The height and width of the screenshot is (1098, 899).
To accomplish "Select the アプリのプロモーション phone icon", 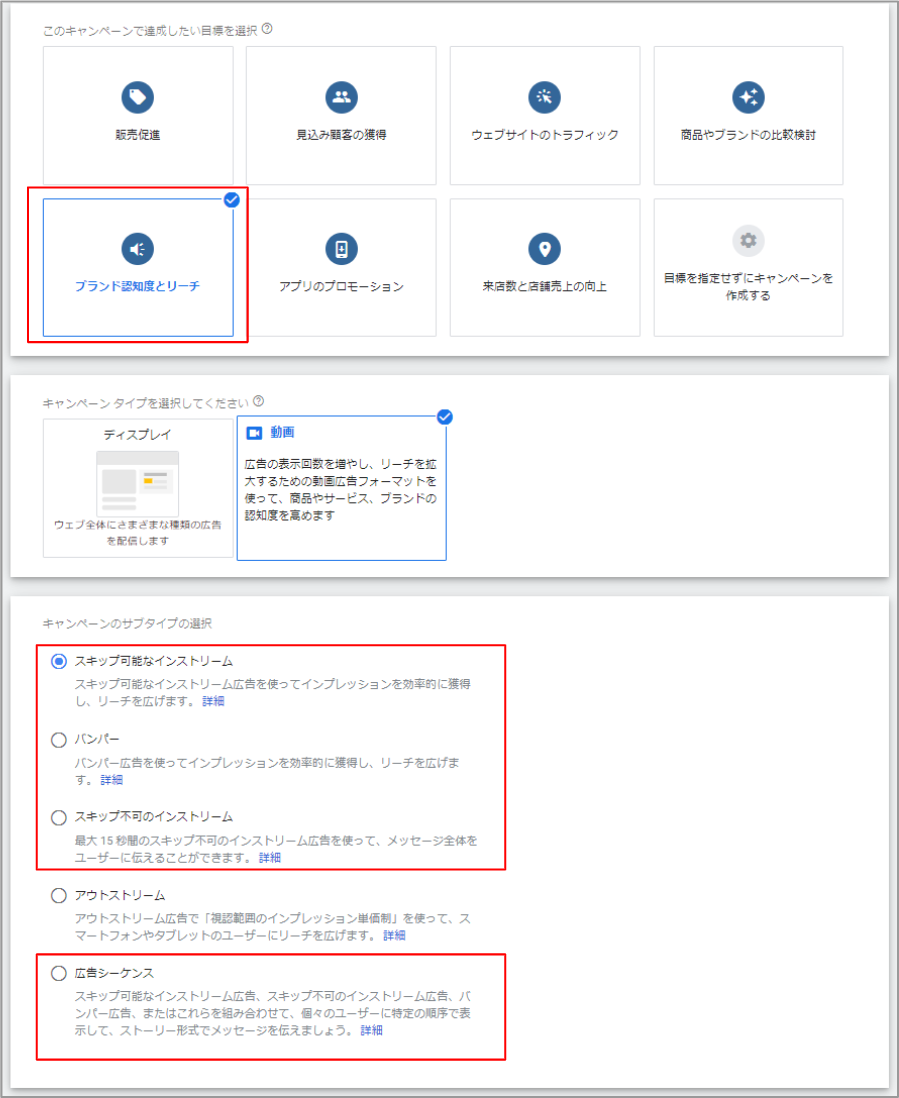I will (x=341, y=249).
